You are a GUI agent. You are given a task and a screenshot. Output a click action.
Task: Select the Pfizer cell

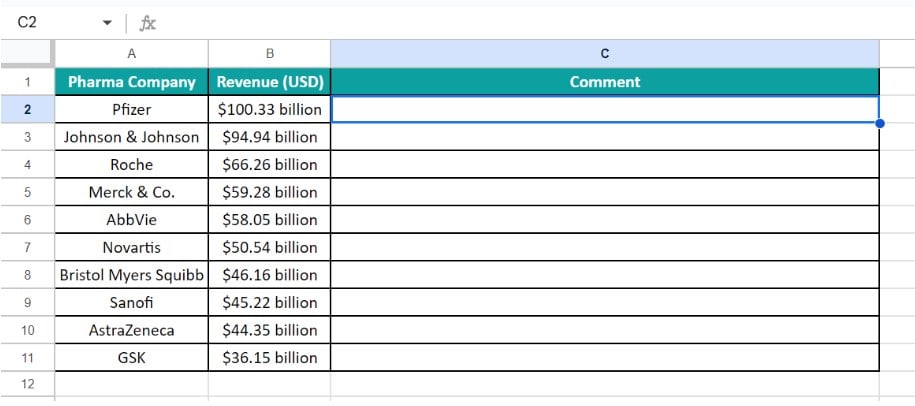tap(131, 109)
